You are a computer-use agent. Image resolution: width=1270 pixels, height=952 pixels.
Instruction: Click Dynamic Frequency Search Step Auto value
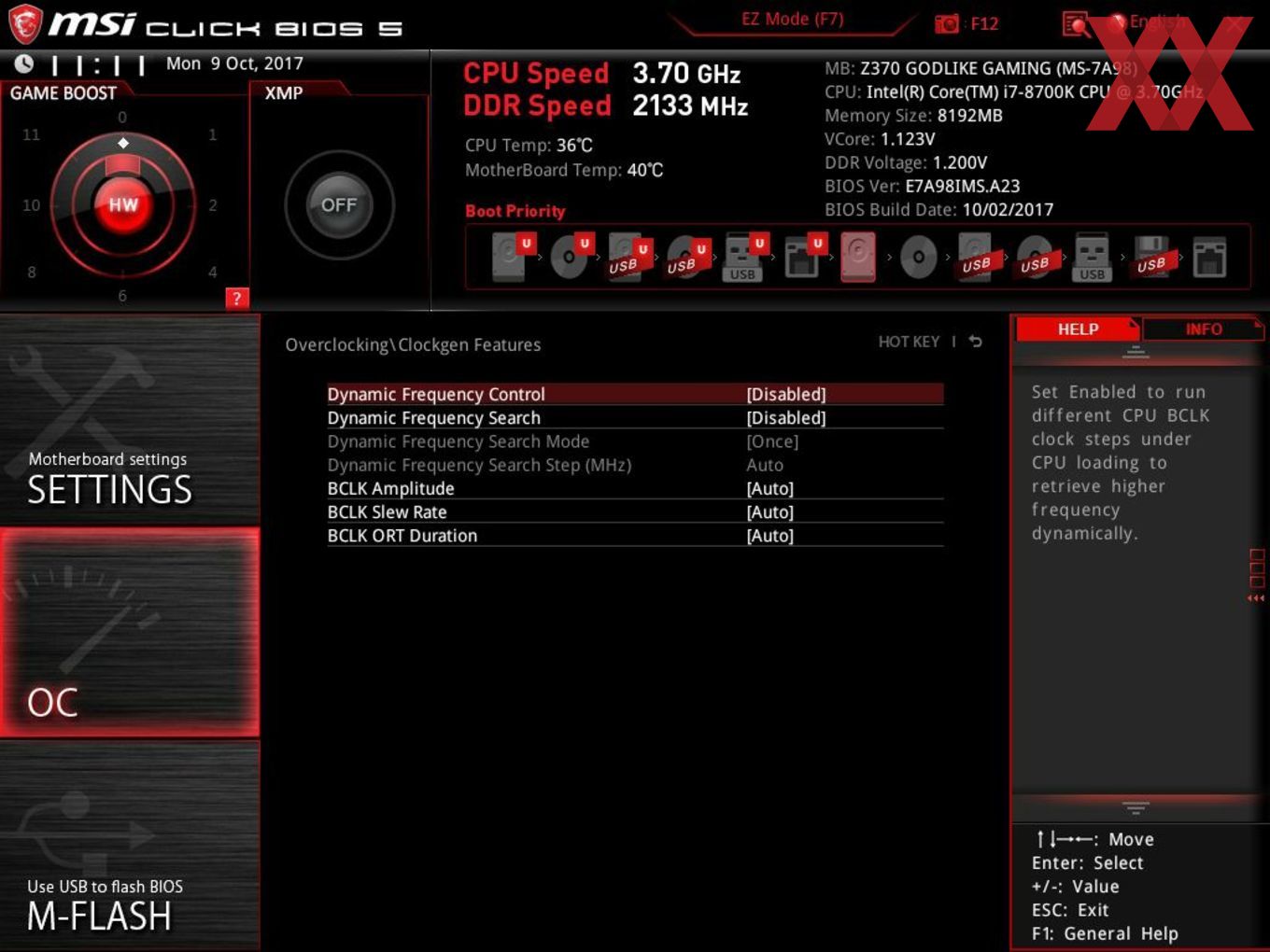(765, 465)
